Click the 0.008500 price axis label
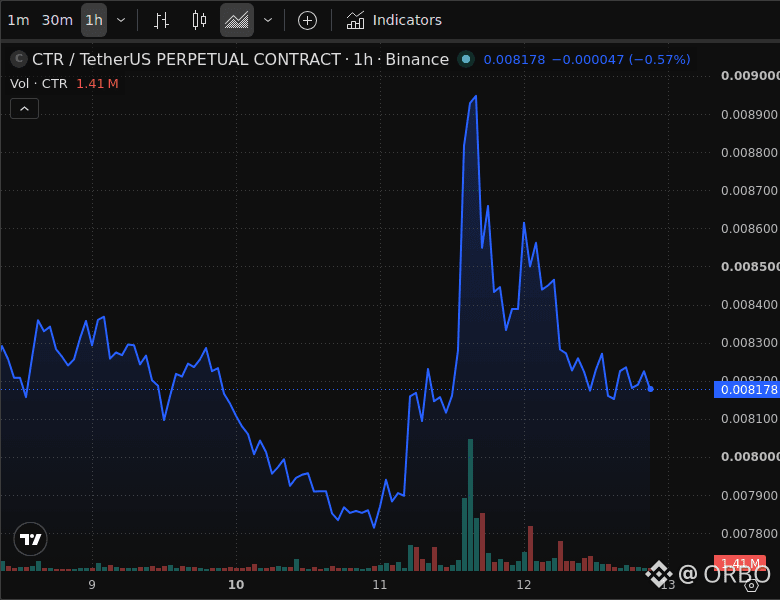This screenshot has height=600, width=780. (x=750, y=267)
